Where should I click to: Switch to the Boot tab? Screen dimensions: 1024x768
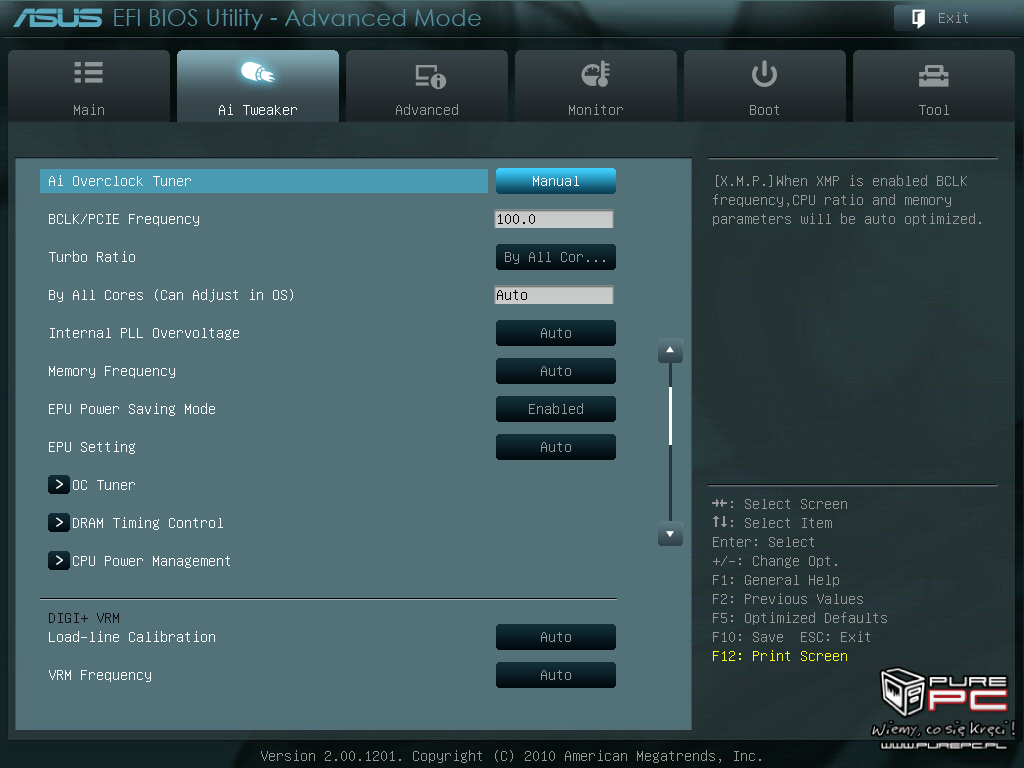(x=765, y=86)
